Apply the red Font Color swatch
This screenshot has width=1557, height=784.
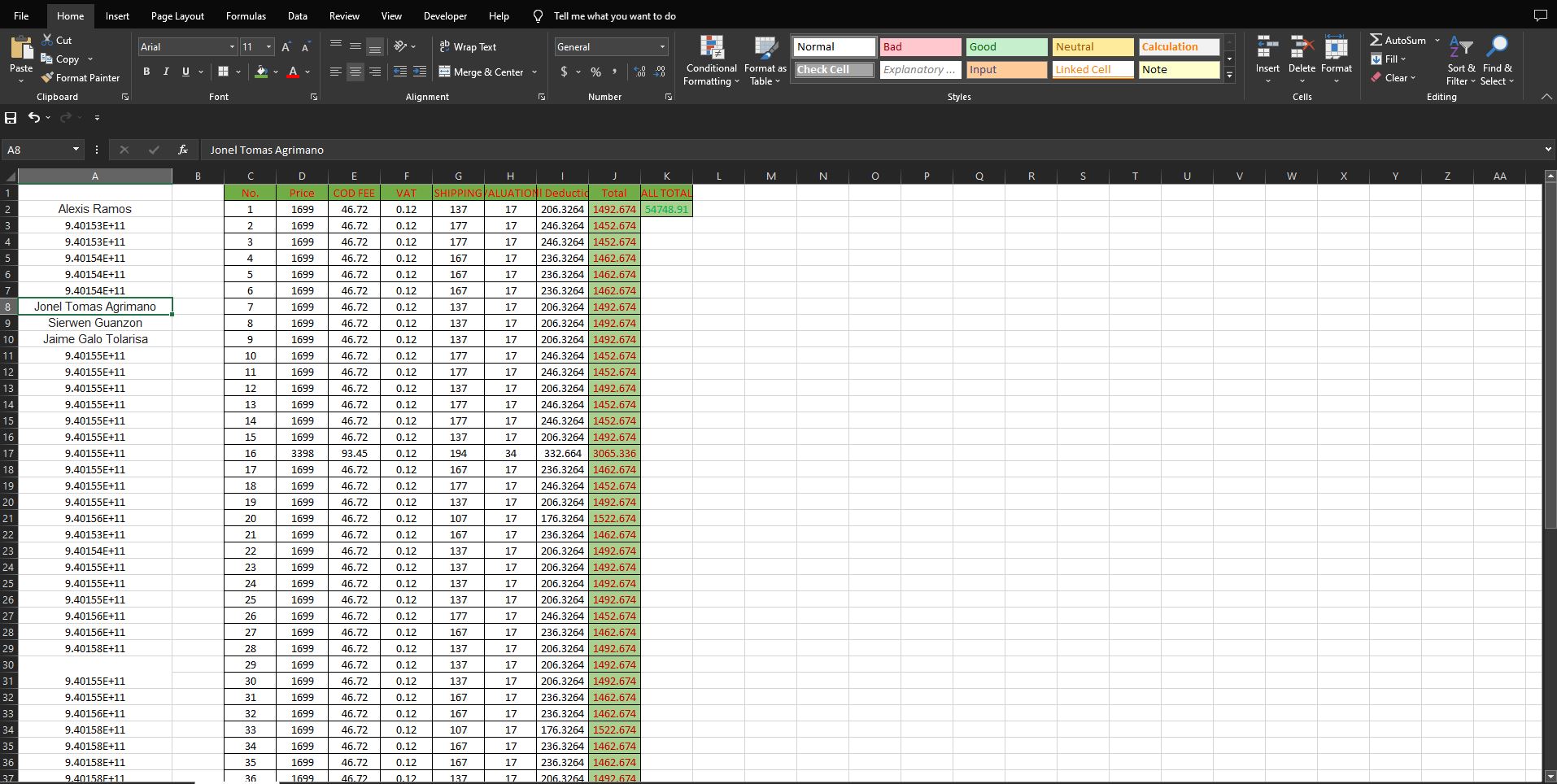coord(294,72)
